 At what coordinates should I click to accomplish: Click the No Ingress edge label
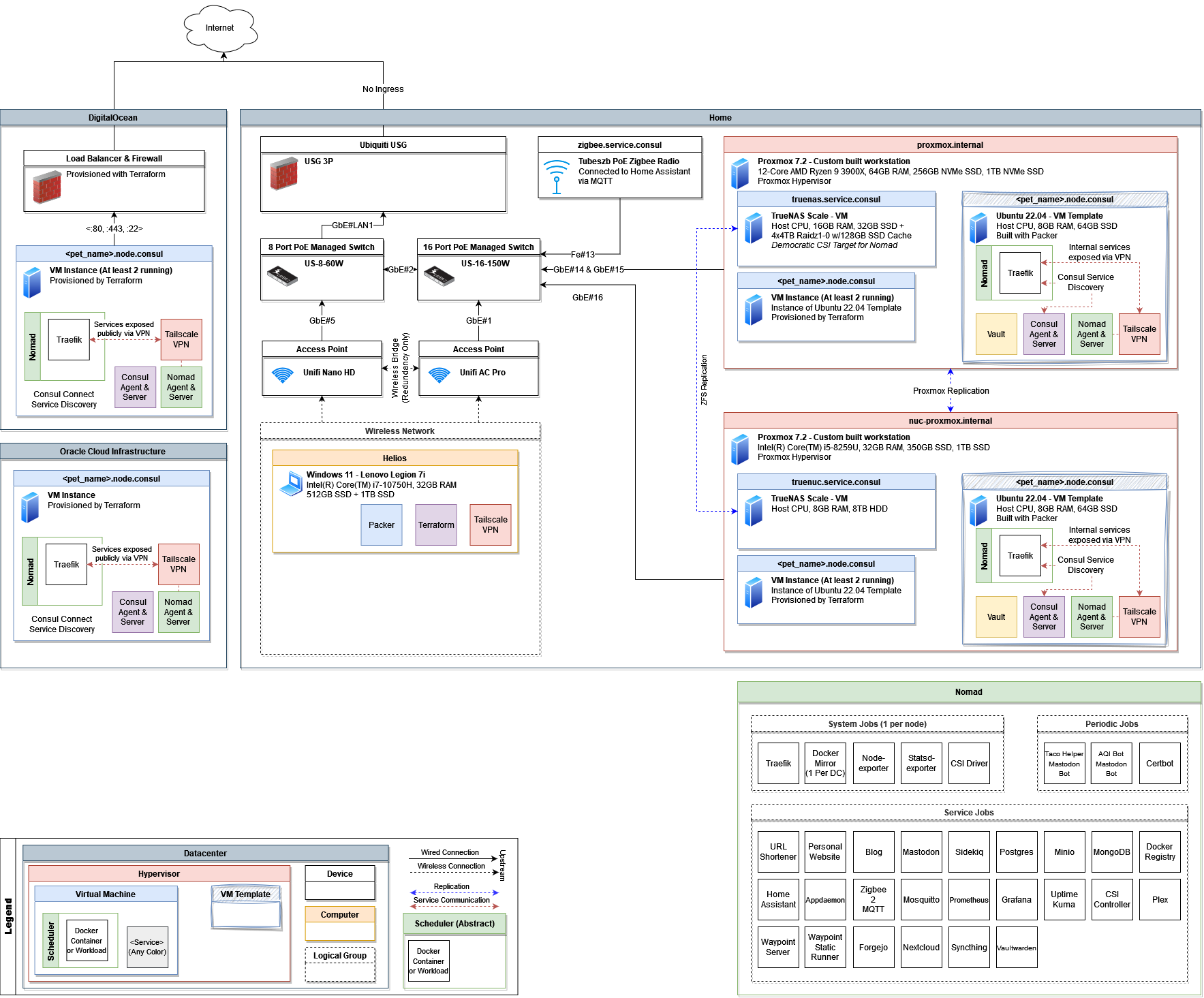click(x=383, y=89)
